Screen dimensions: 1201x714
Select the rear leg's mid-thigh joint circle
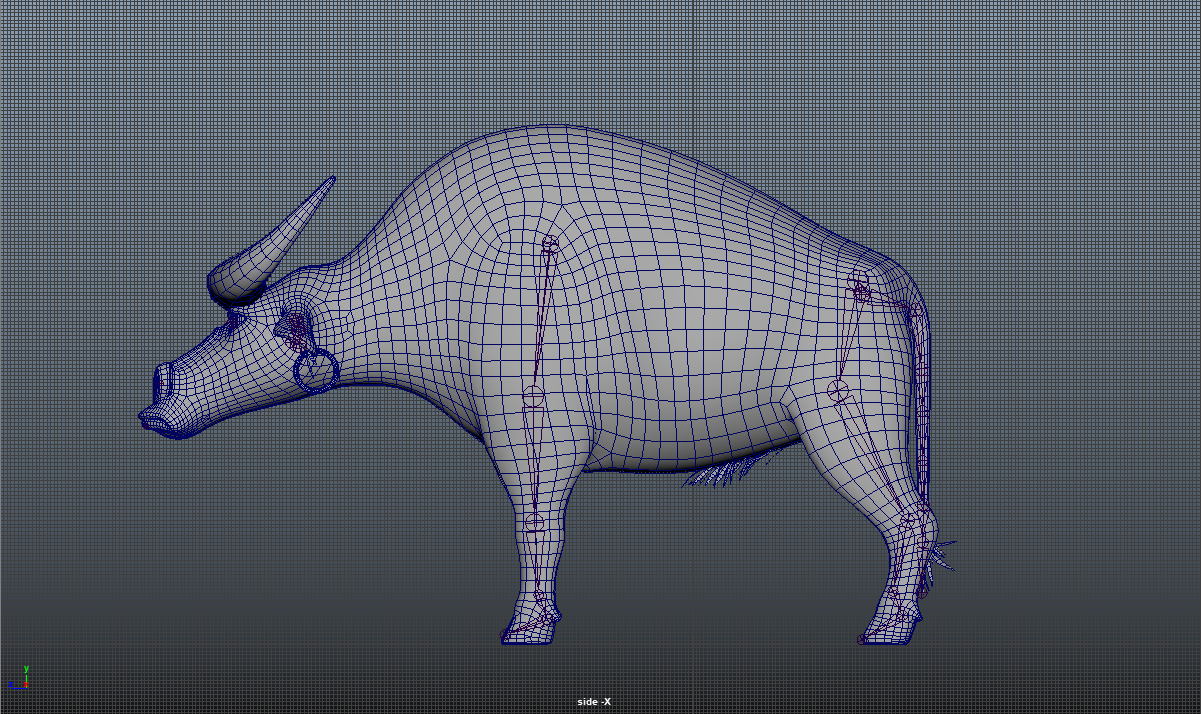click(838, 390)
